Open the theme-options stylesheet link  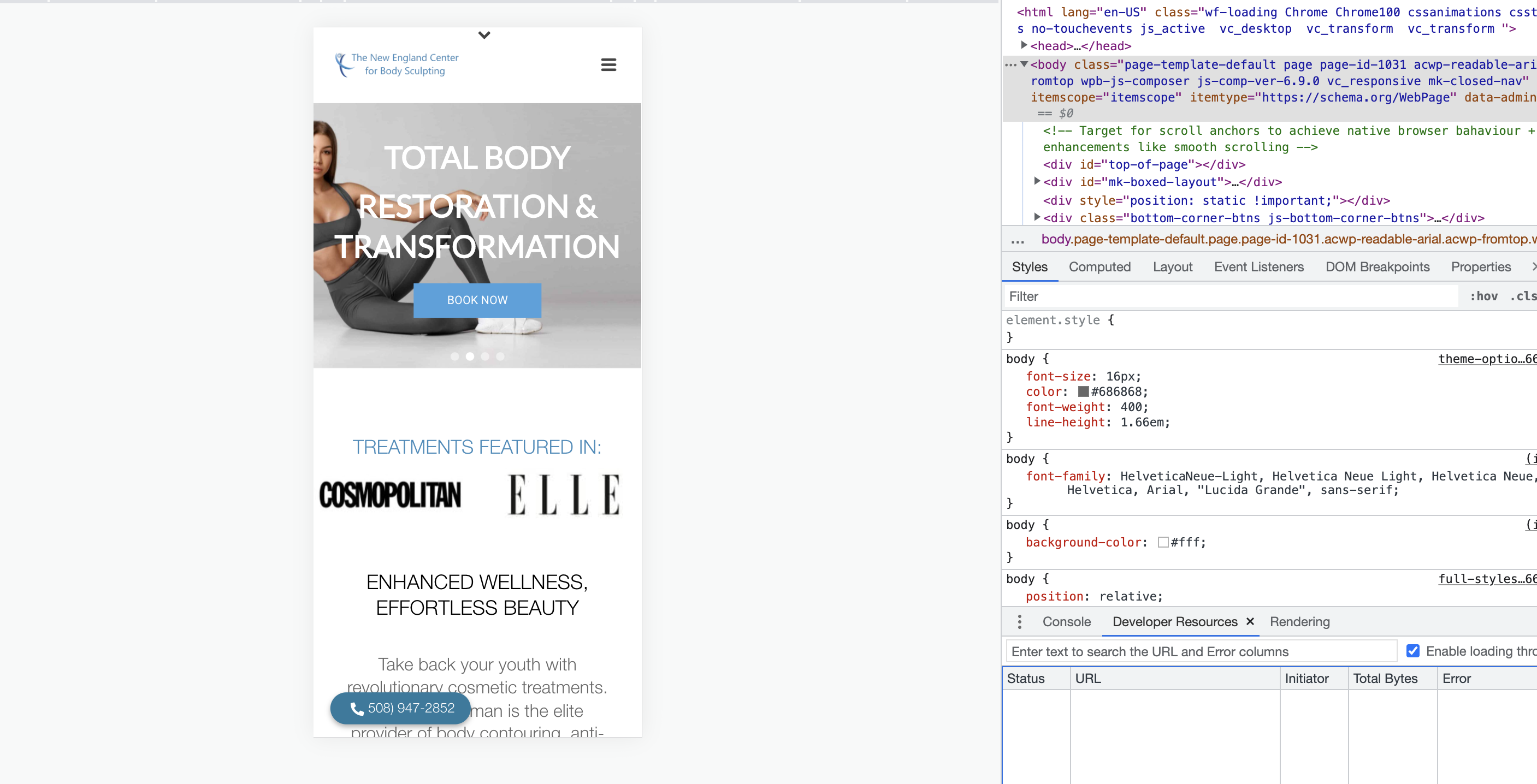(x=1487, y=359)
